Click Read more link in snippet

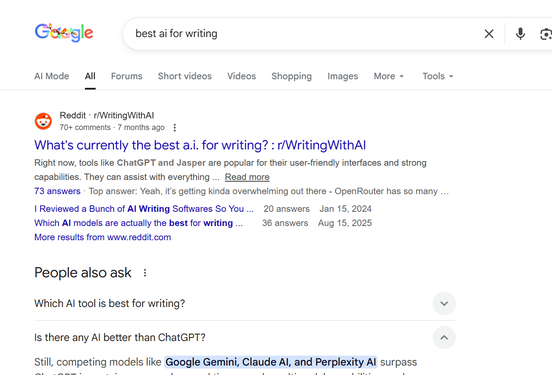(247, 177)
